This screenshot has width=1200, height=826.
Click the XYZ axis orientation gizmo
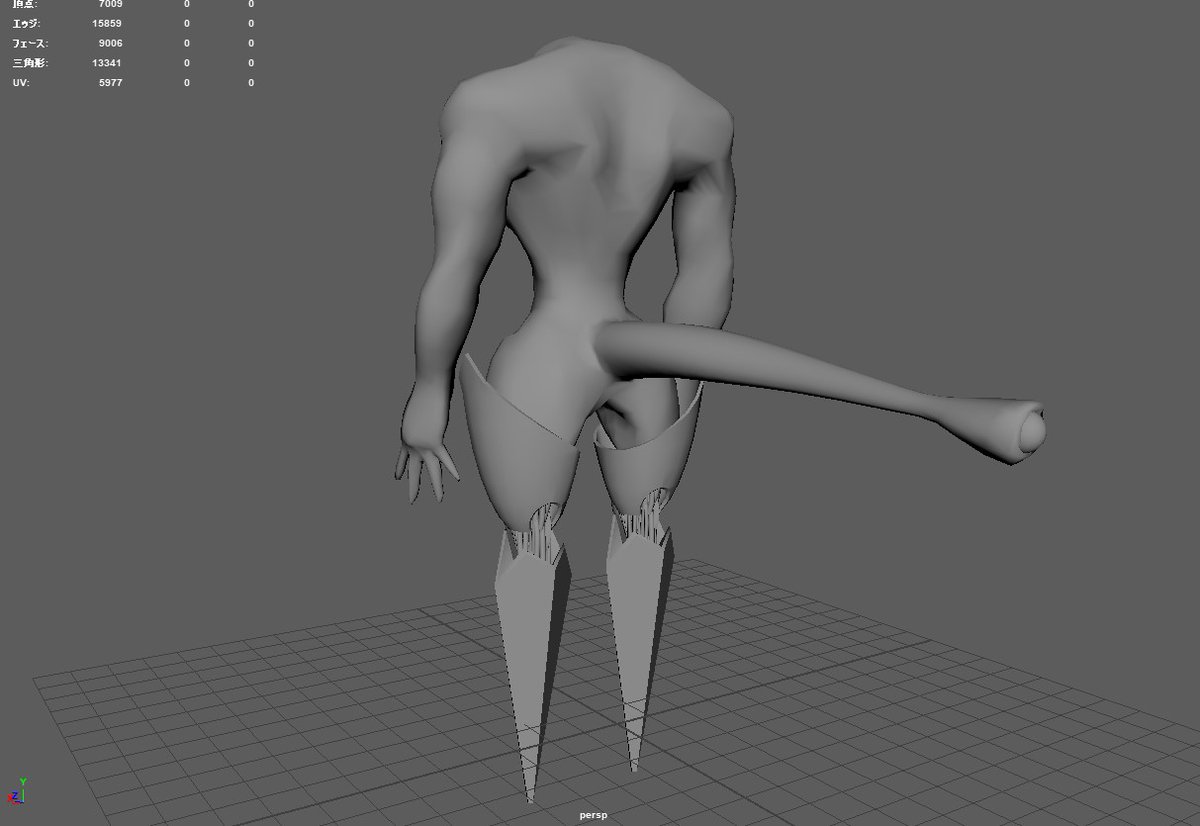point(17,792)
